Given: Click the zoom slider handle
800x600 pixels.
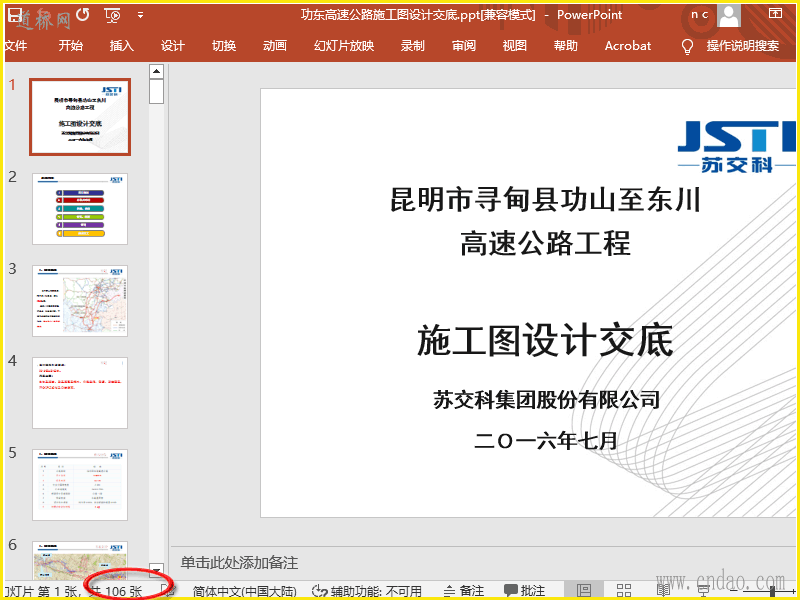Looking at the screenshot, I should click(772, 590).
